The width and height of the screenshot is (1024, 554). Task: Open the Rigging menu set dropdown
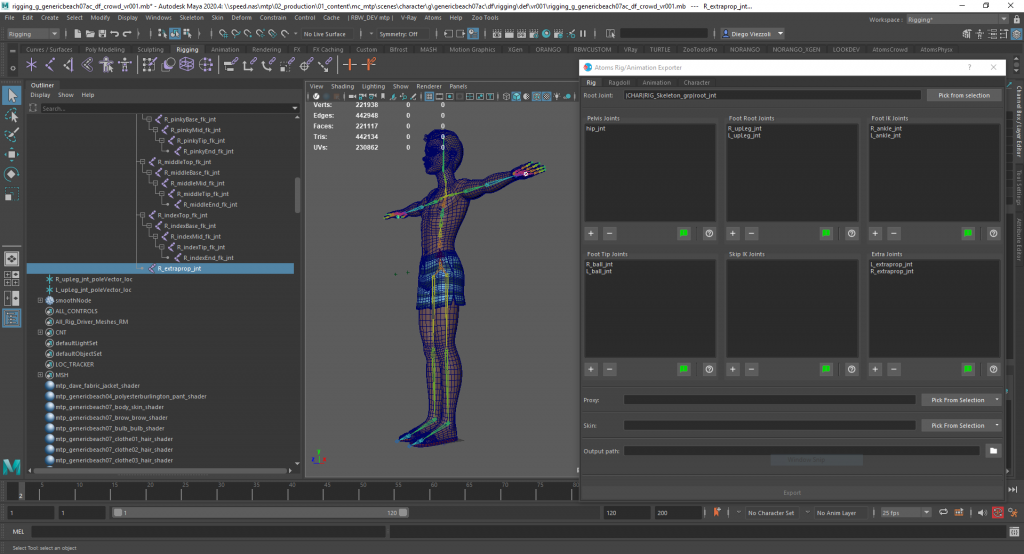33,33
